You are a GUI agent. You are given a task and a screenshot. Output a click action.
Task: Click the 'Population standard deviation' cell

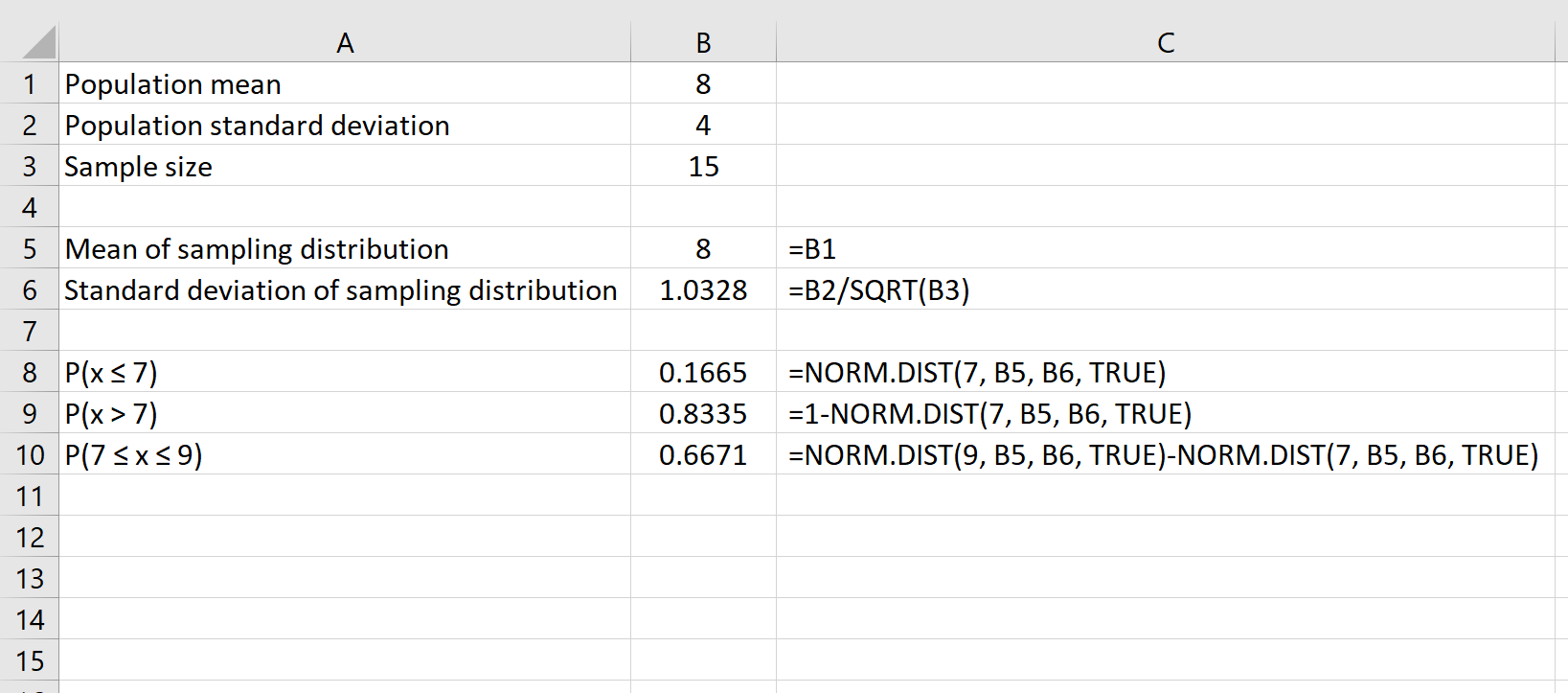345,125
